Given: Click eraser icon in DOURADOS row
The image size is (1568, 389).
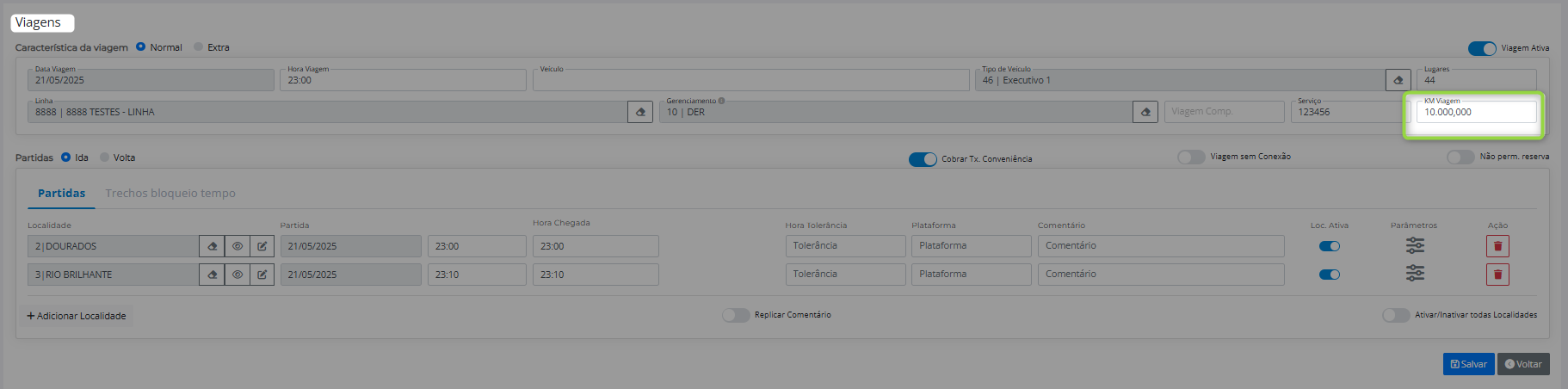Looking at the screenshot, I should click(x=212, y=246).
